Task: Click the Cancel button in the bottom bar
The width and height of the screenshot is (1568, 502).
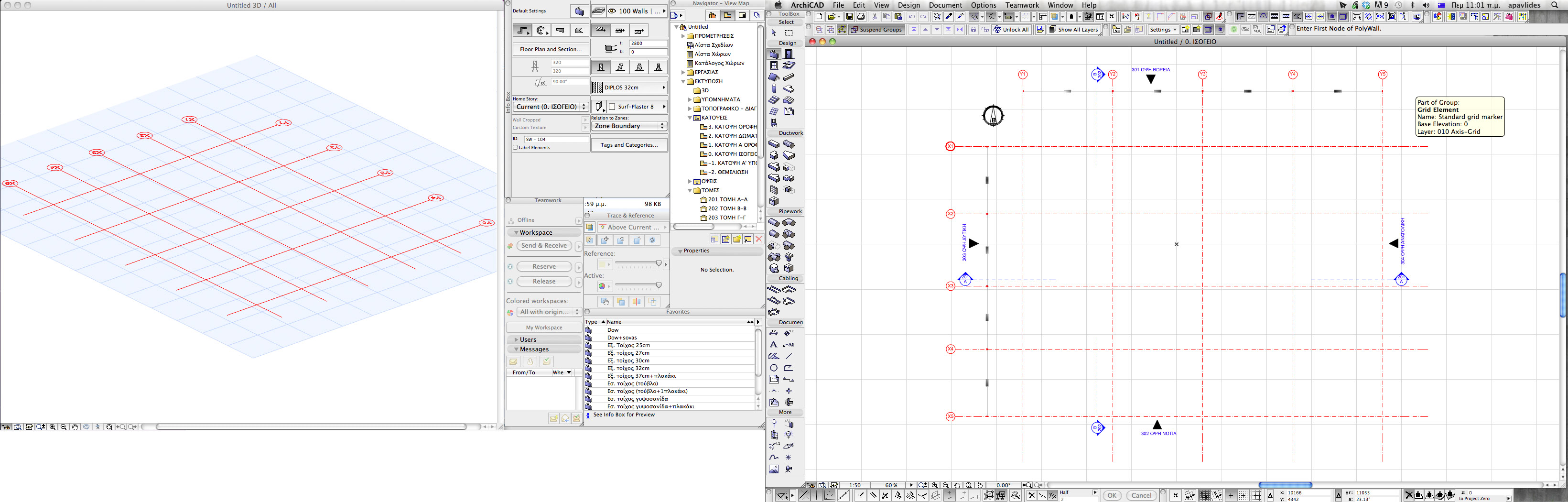Action: click(x=1141, y=495)
